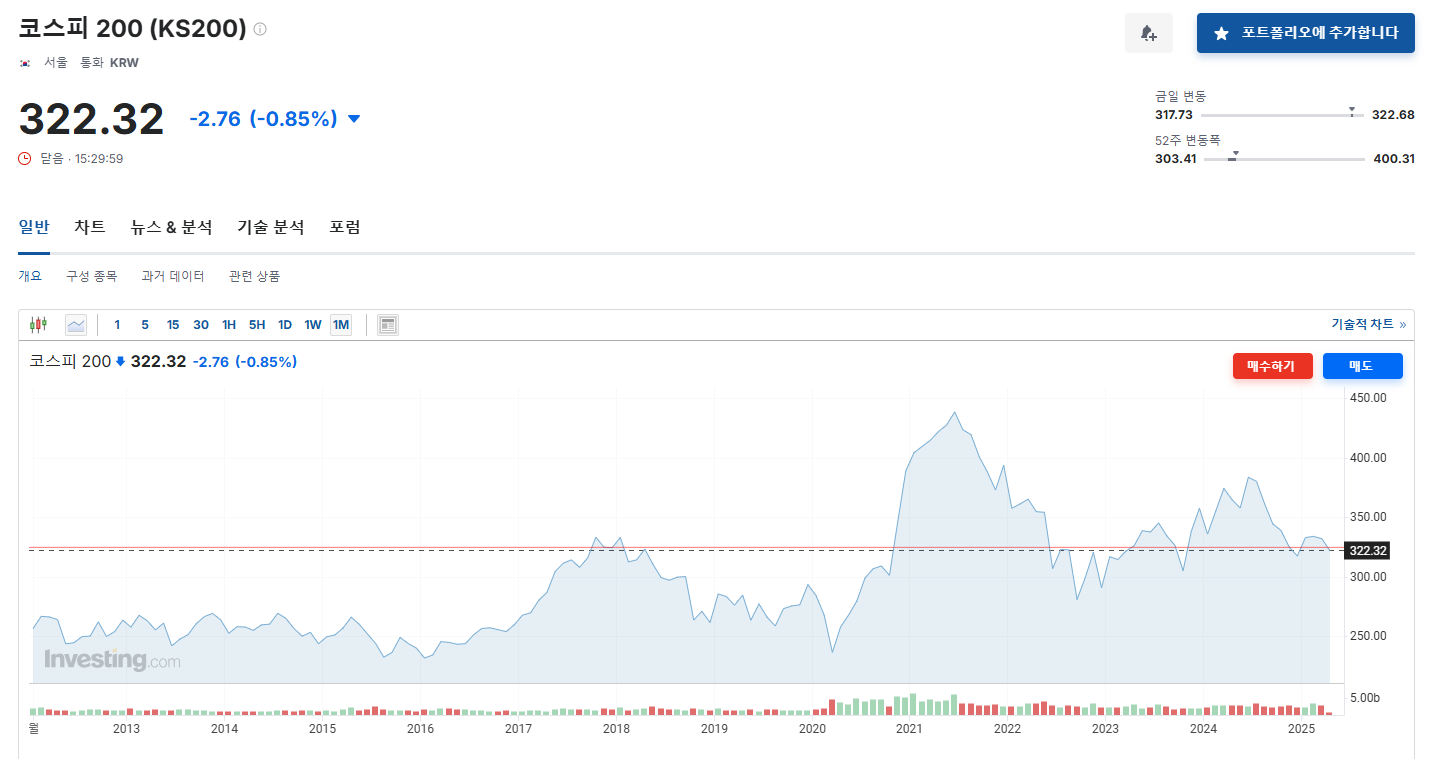
Task: Toggle the 1H interval option
Action: [x=230, y=324]
